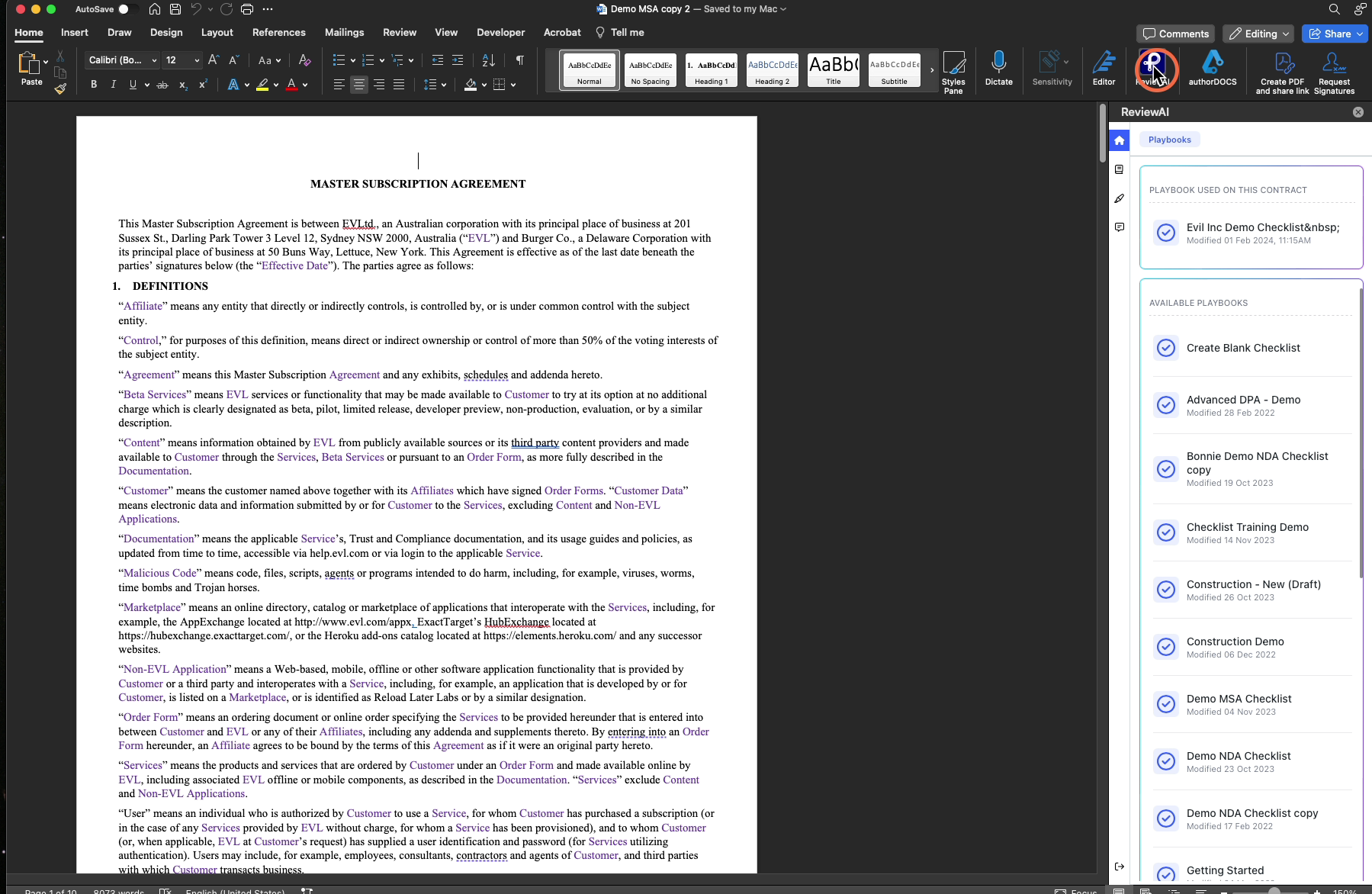The width and height of the screenshot is (1372, 894).
Task: Click the yellow text highlight color button
Action: click(262, 85)
